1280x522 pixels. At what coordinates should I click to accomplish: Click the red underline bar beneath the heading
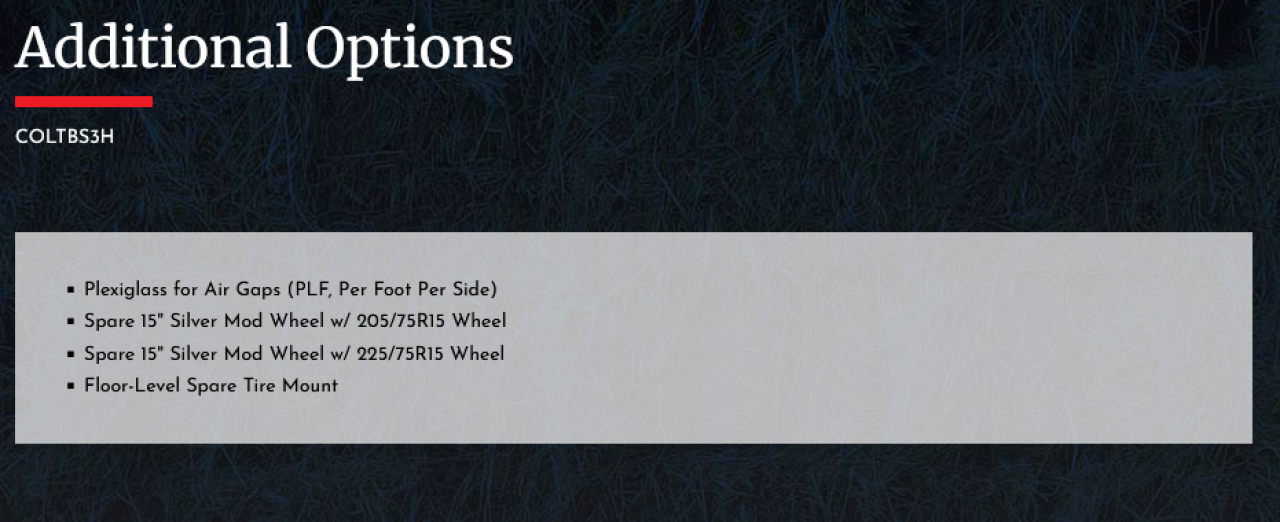(84, 101)
